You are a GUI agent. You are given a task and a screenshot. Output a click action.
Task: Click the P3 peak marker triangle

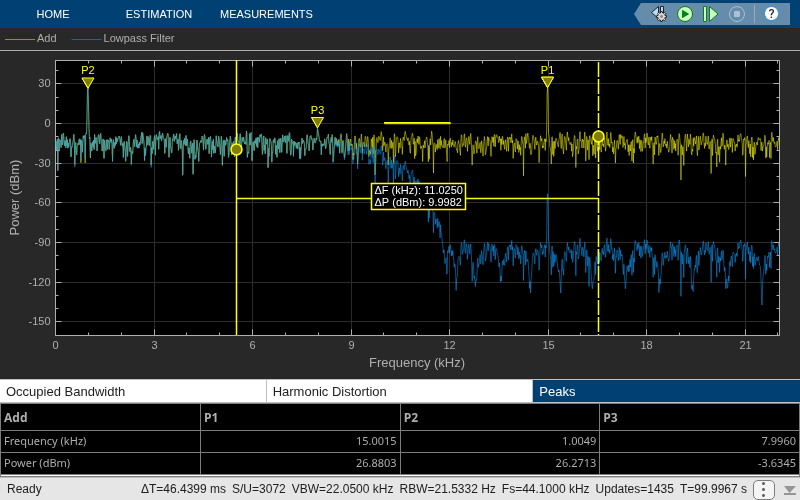click(317, 122)
